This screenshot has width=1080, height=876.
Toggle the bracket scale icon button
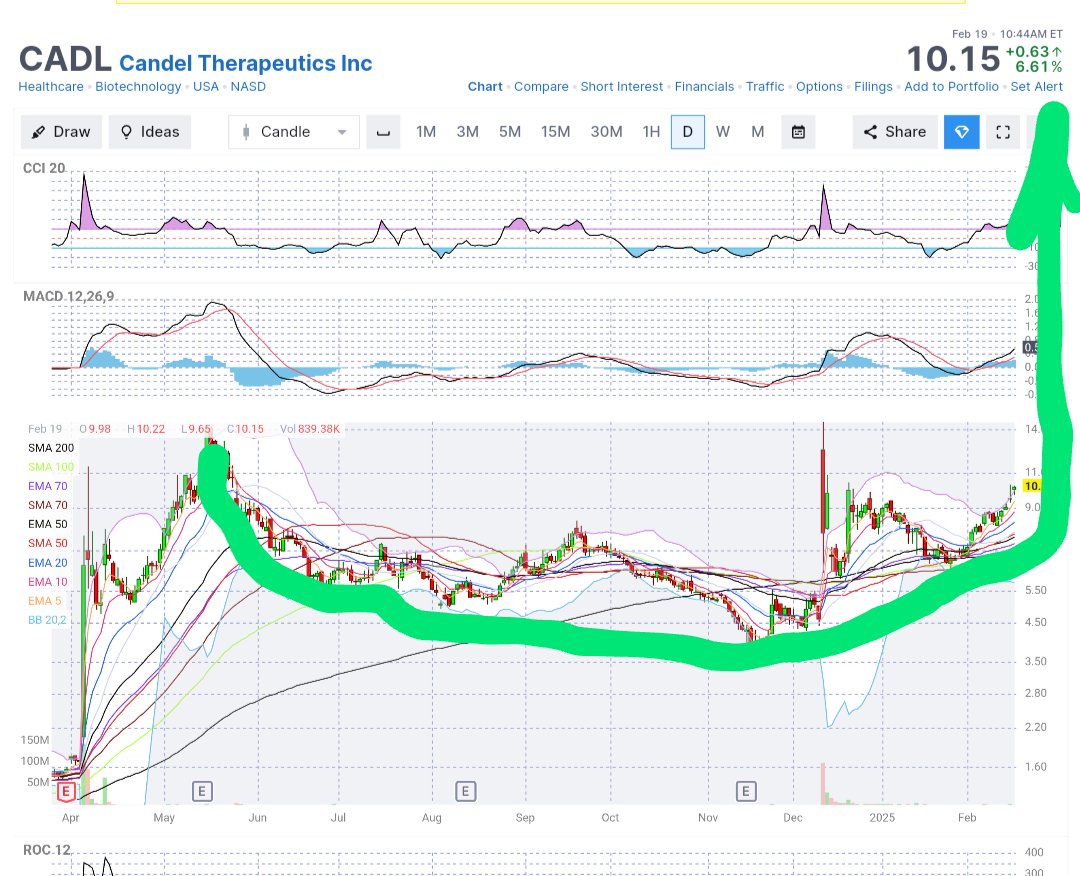[384, 132]
